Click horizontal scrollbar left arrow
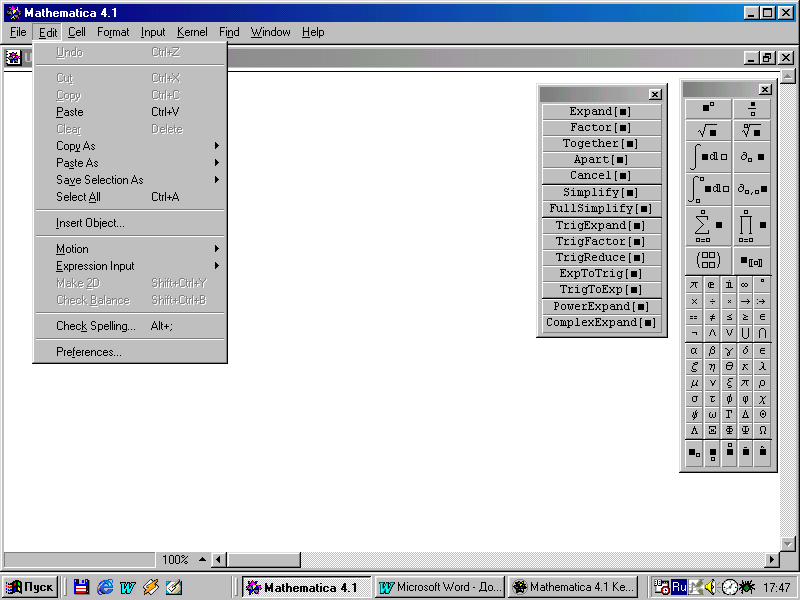 [x=219, y=560]
